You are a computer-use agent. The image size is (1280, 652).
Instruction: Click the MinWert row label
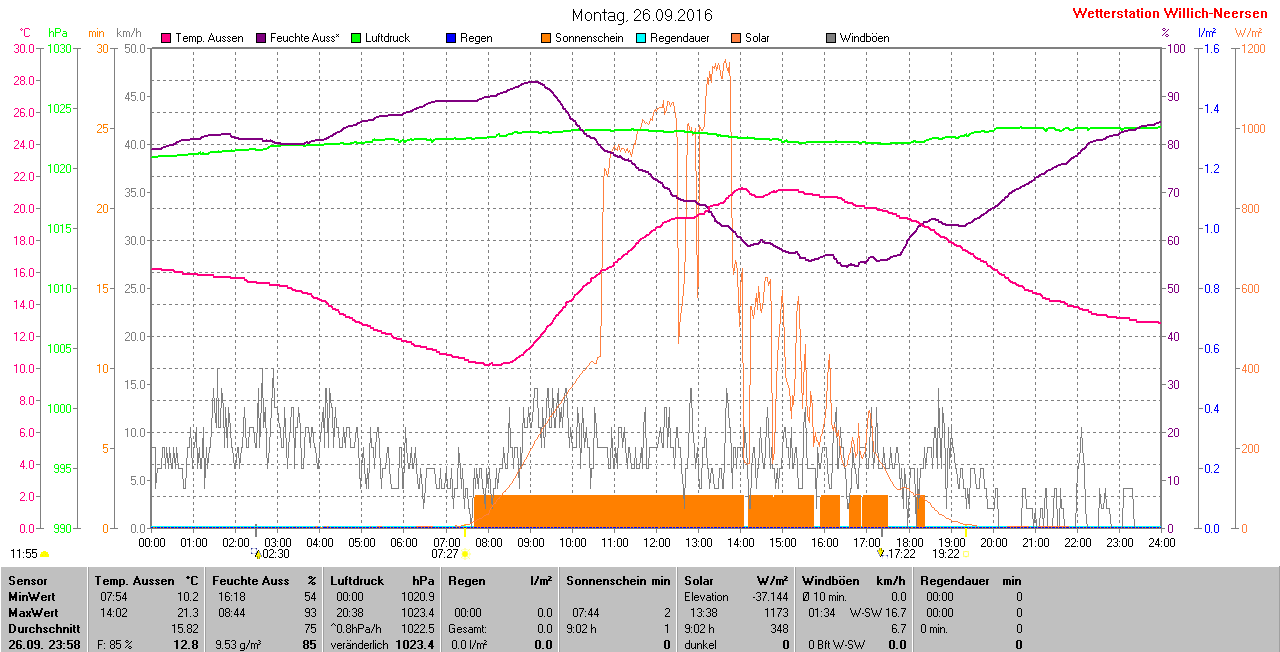pyautogui.click(x=33, y=597)
